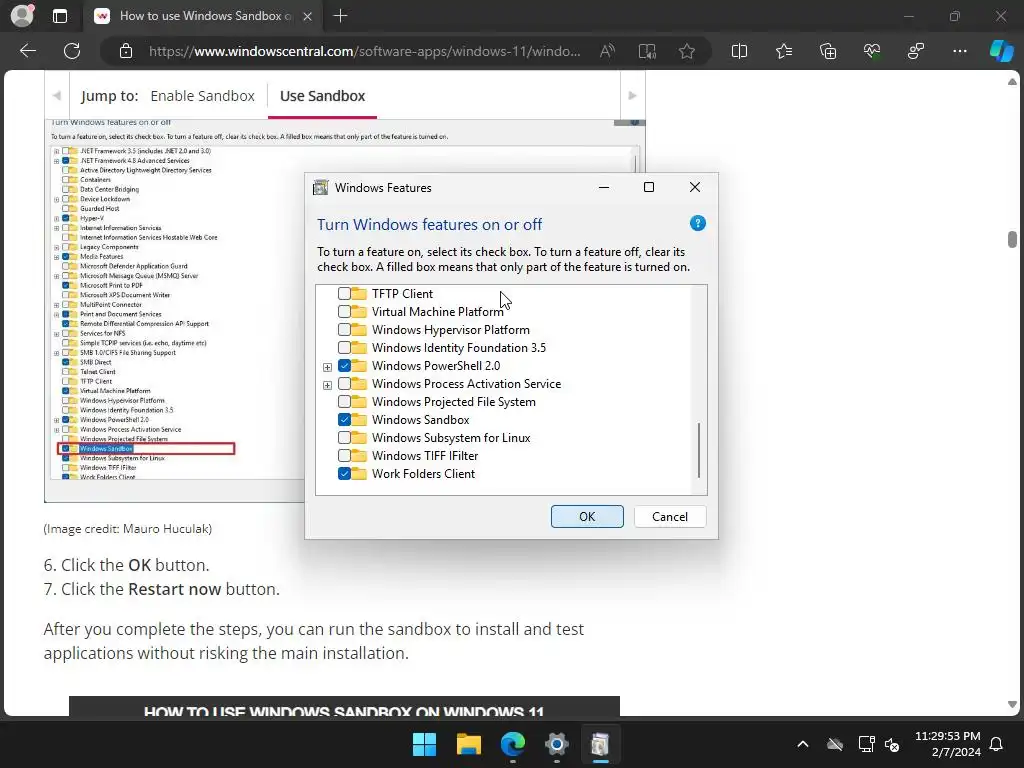This screenshot has height=768, width=1024.
Task: Switch to Edge in taskbar
Action: (x=513, y=744)
